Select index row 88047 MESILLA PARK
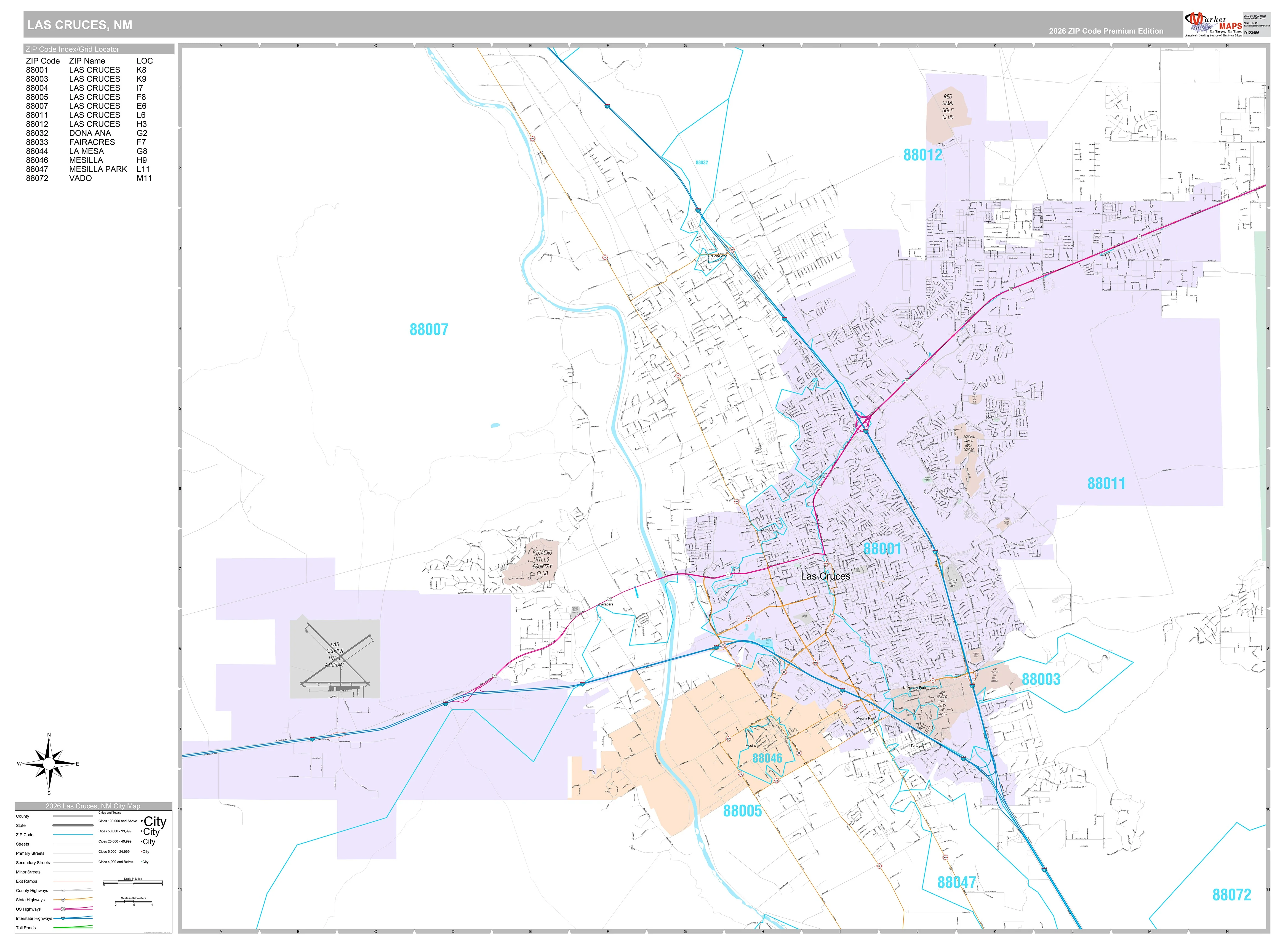This screenshot has width=1288, height=946. 89,169
